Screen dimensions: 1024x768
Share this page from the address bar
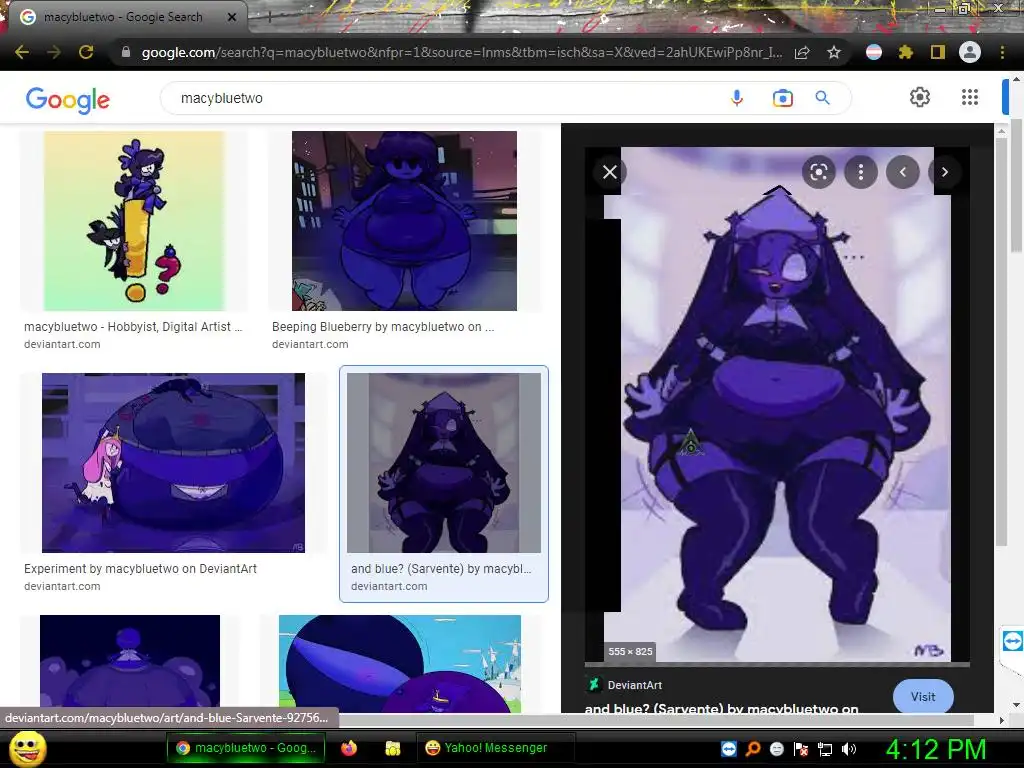(x=803, y=52)
